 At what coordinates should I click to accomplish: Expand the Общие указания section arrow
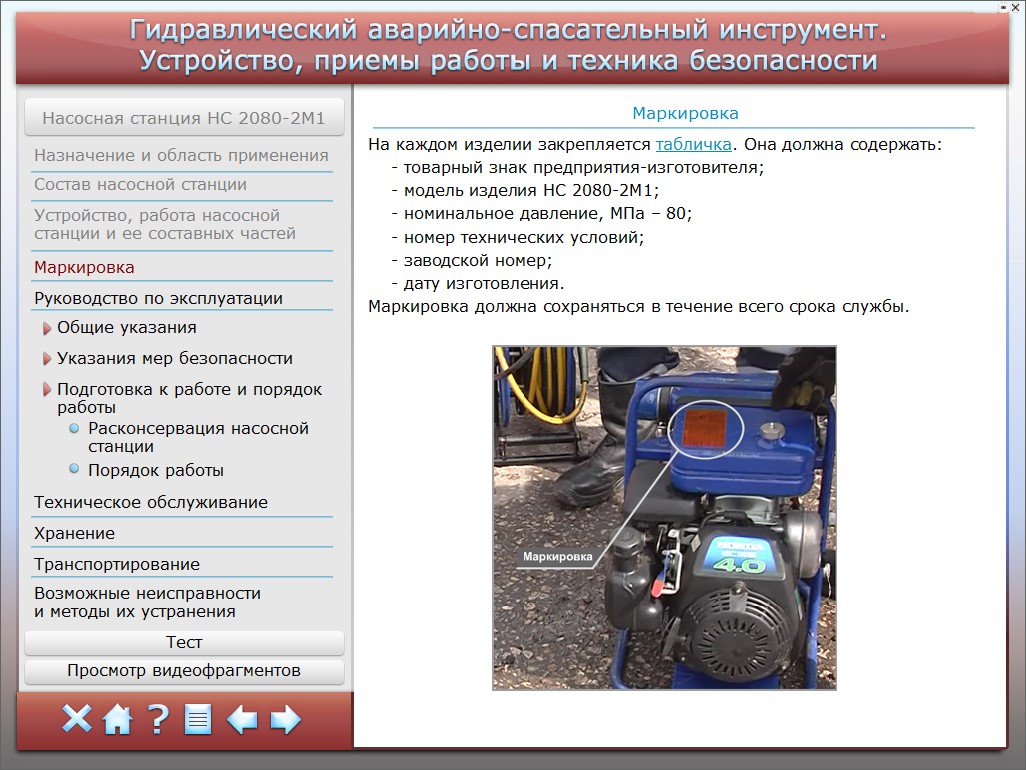coord(46,328)
